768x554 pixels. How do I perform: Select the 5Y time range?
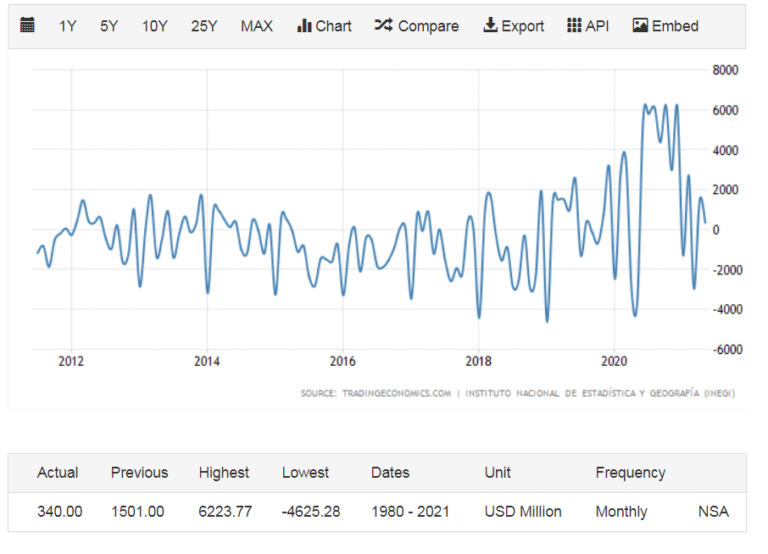click(x=109, y=26)
